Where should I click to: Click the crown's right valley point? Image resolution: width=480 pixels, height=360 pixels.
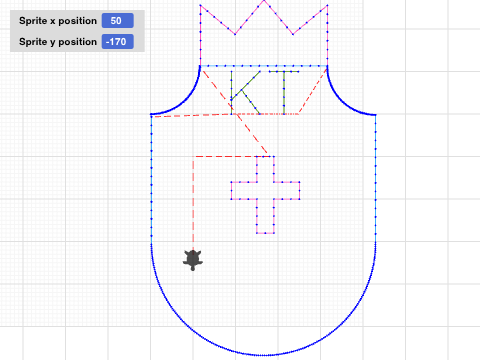click(x=293, y=34)
